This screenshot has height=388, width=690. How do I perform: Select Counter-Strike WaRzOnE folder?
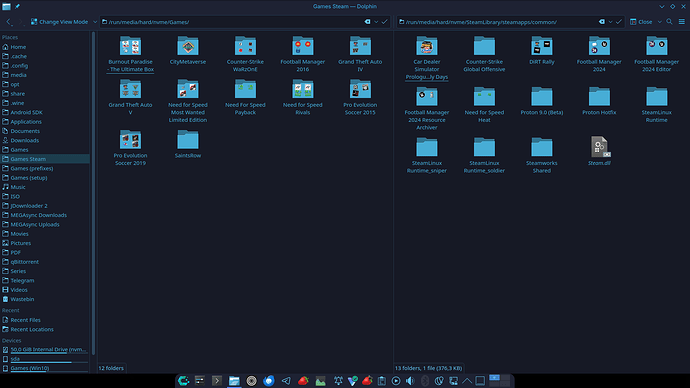click(x=245, y=54)
